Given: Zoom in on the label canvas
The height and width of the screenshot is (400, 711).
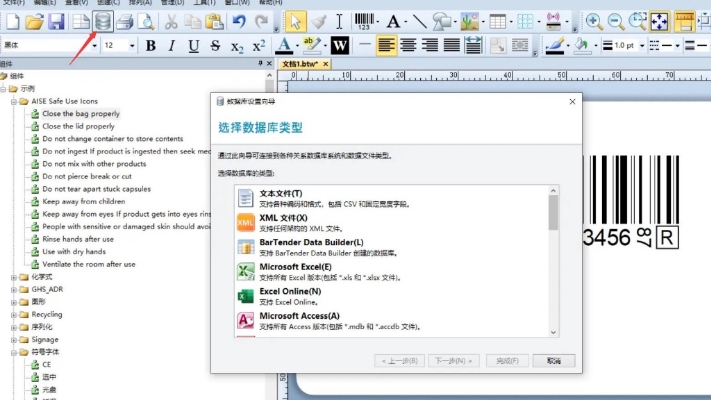Looking at the screenshot, I should pos(594,21).
